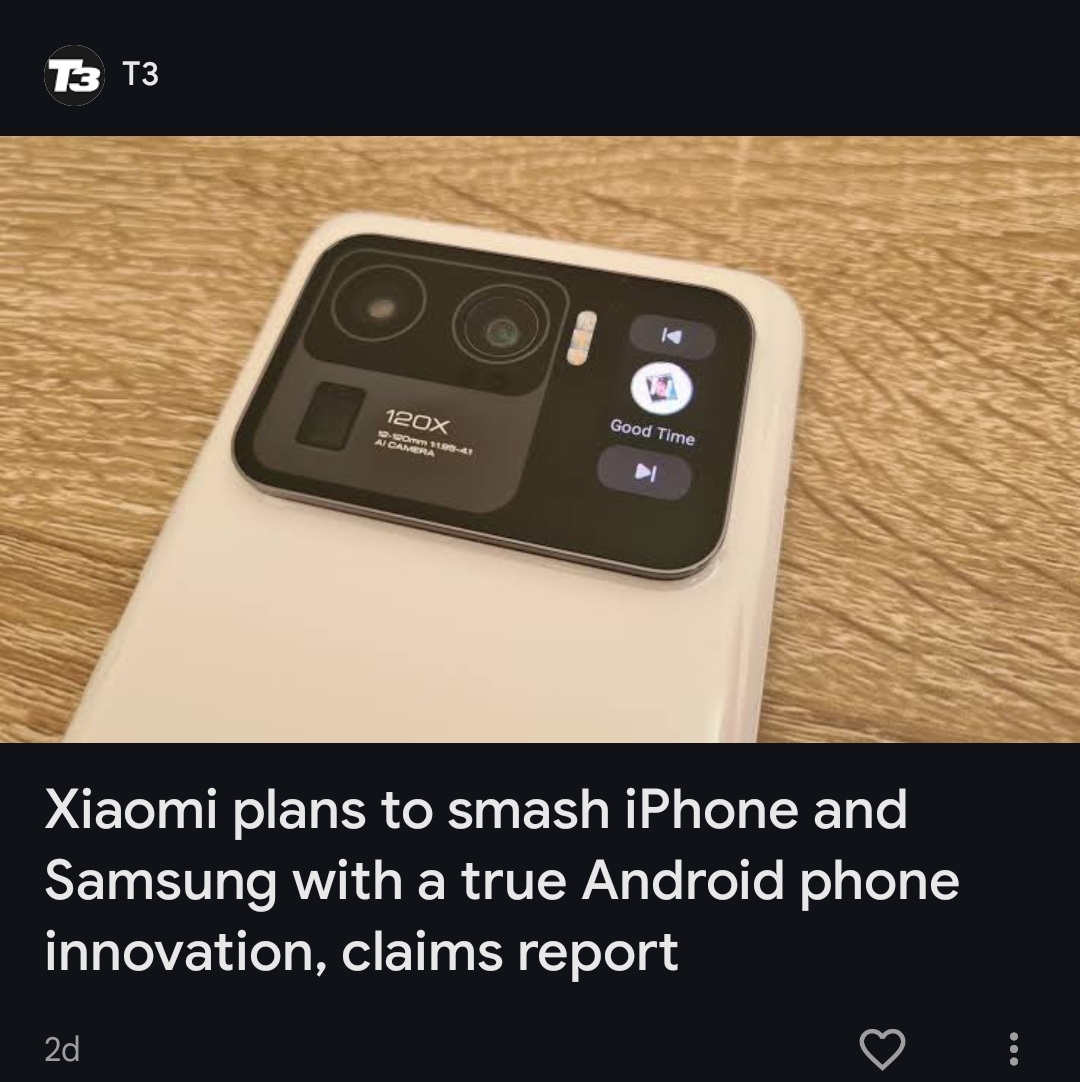Screen dimensions: 1080x1082
Task: Click "innovation, claims report" headline line
Action: tap(362, 952)
